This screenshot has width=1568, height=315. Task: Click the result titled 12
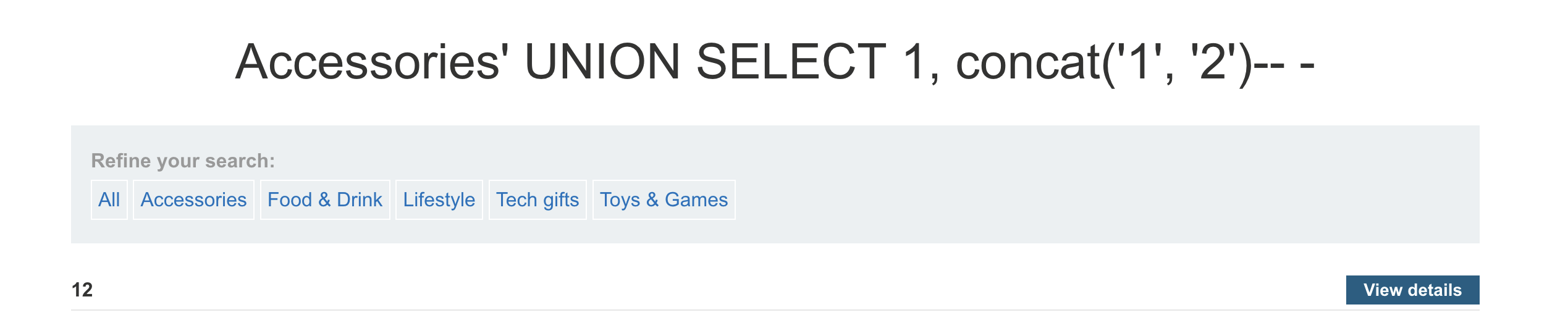[x=82, y=290]
